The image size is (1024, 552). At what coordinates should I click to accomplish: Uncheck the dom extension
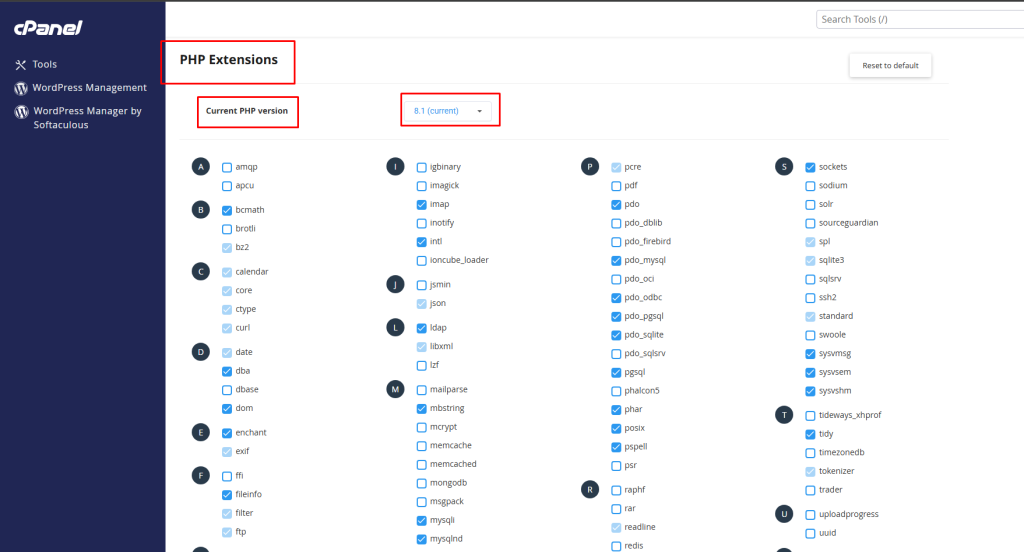coord(227,409)
